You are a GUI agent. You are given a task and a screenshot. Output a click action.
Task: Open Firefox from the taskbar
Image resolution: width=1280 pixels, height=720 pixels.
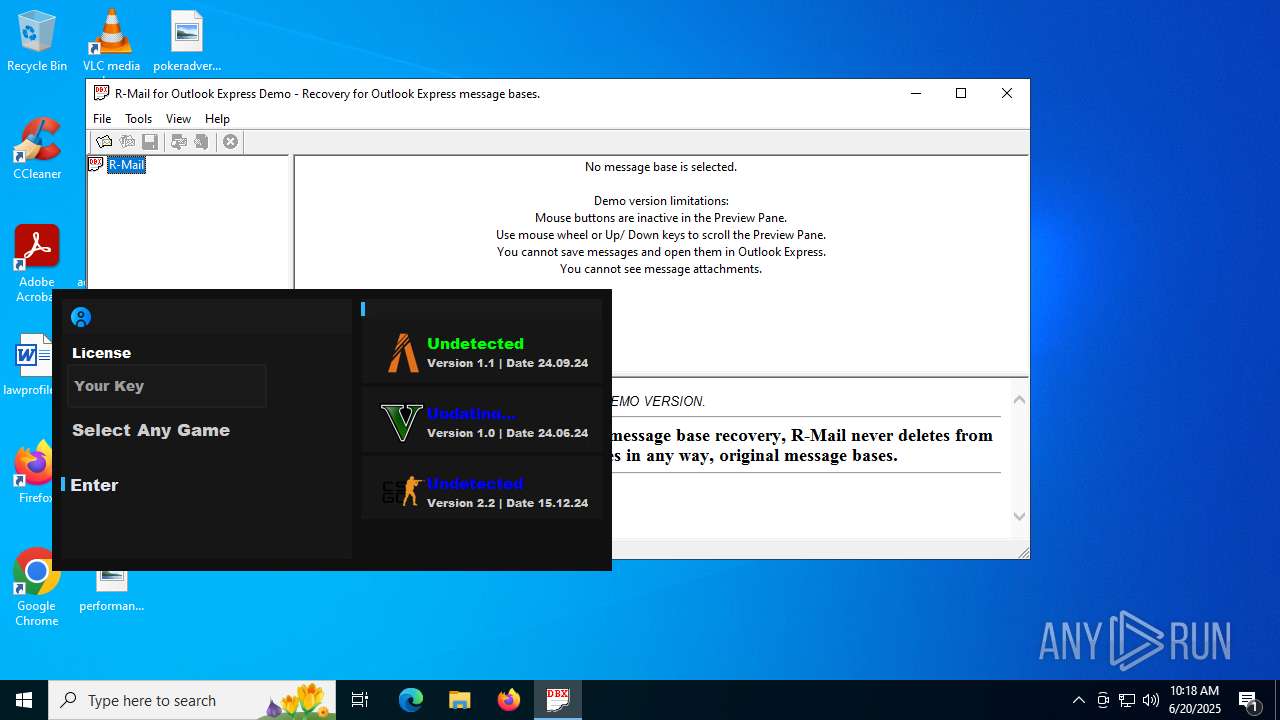509,700
